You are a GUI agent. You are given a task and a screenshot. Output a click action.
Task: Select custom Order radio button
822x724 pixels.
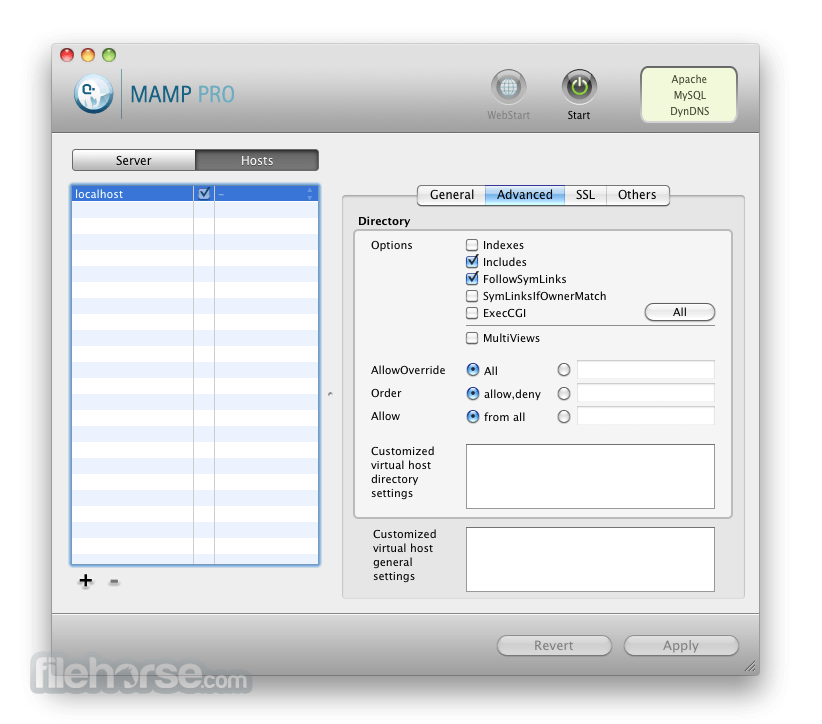(x=564, y=393)
